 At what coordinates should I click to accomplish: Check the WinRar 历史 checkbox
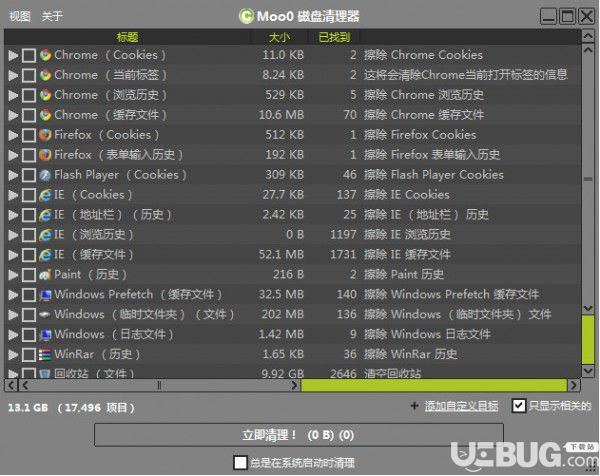click(29, 355)
